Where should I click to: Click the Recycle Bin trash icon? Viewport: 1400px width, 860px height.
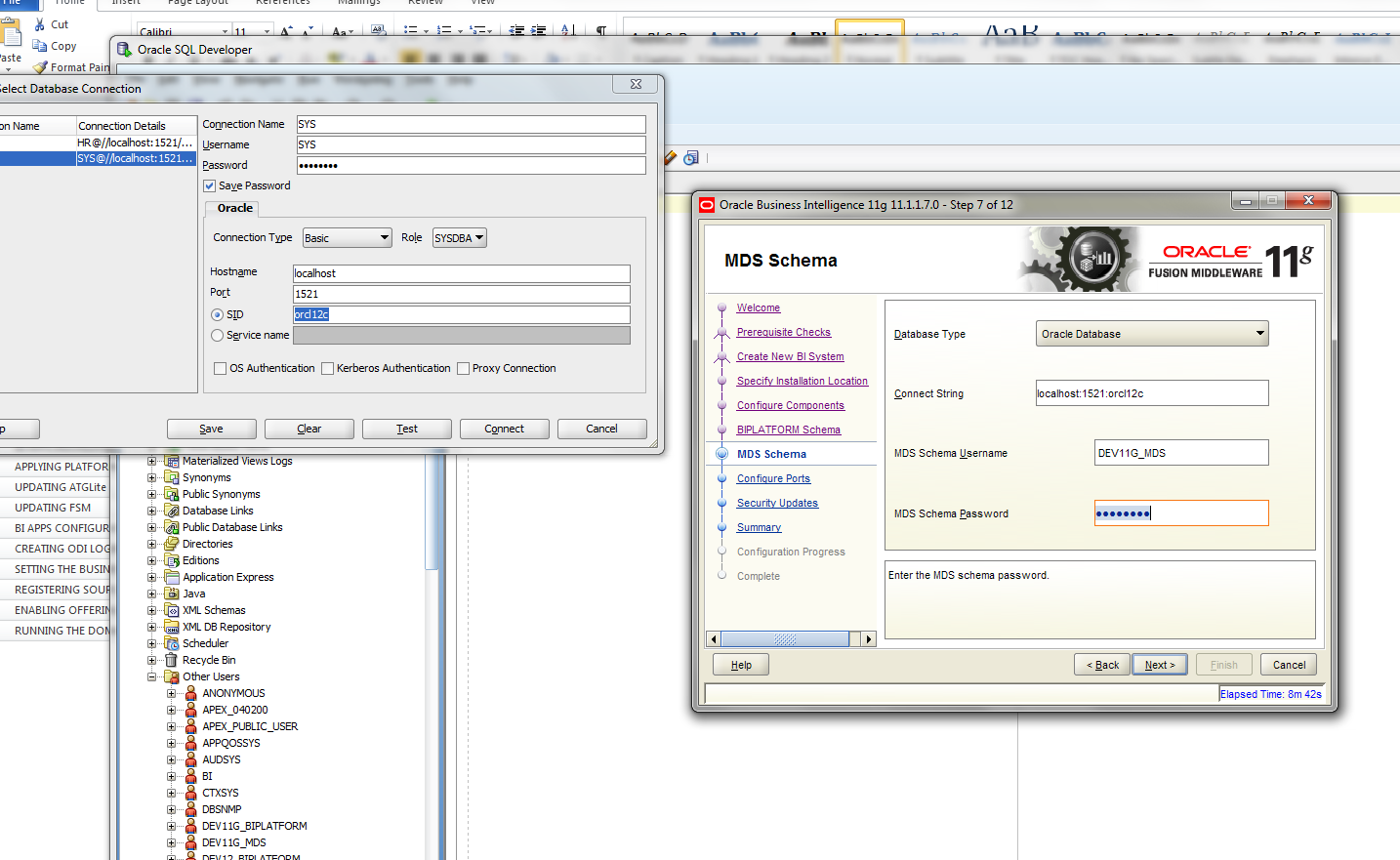[x=172, y=660]
